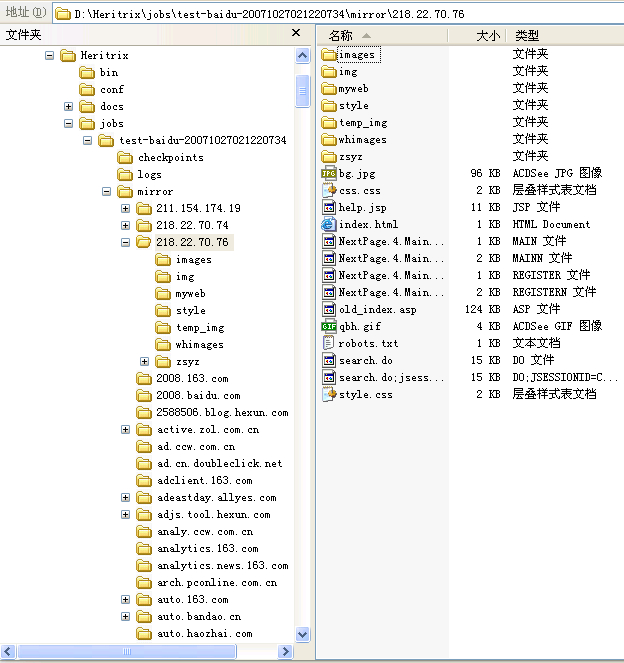Click the logs folder icon in tree
The image size is (624, 663).
[x=125, y=175]
